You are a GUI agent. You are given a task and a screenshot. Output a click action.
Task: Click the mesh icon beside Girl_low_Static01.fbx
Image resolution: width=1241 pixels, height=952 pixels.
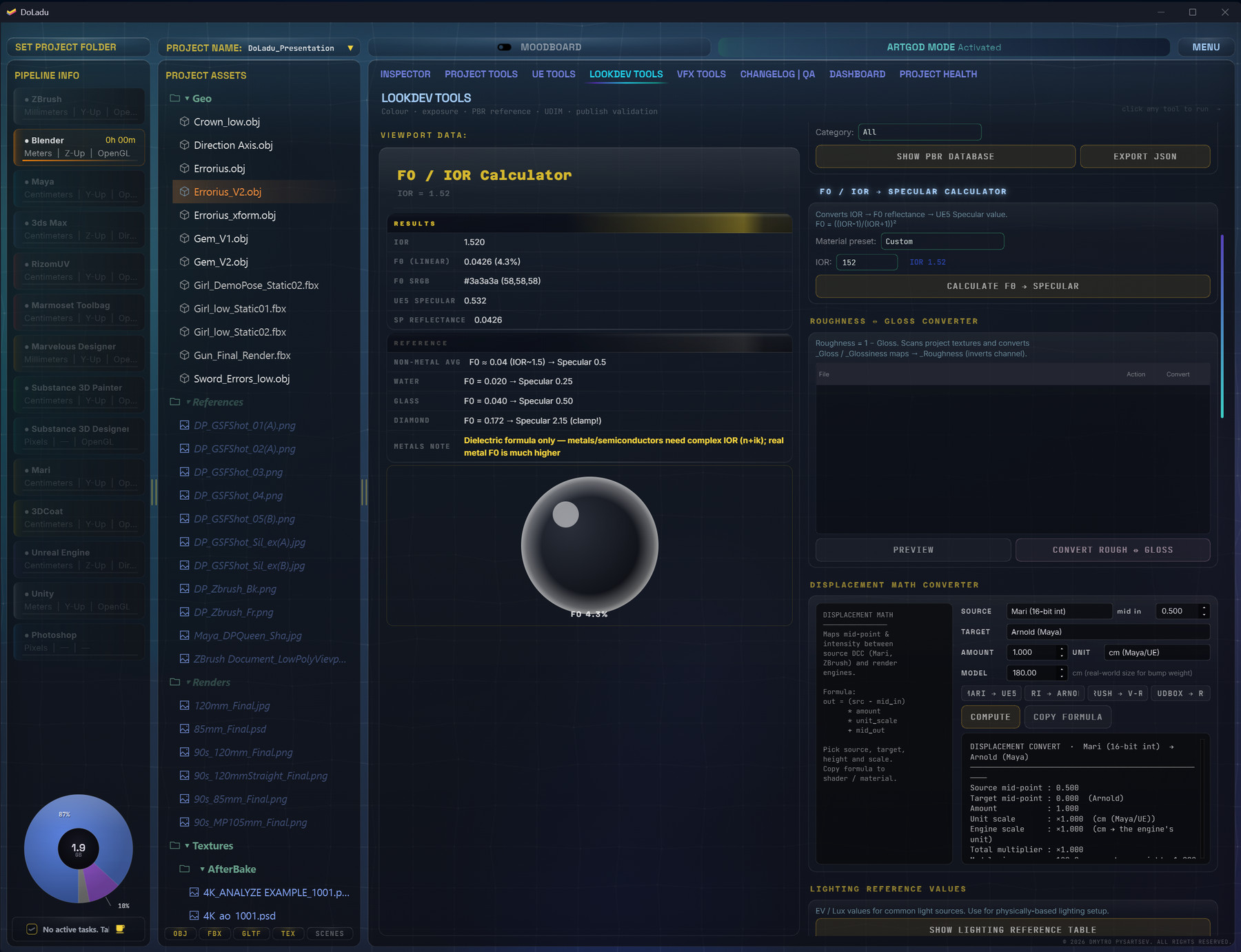click(x=184, y=309)
